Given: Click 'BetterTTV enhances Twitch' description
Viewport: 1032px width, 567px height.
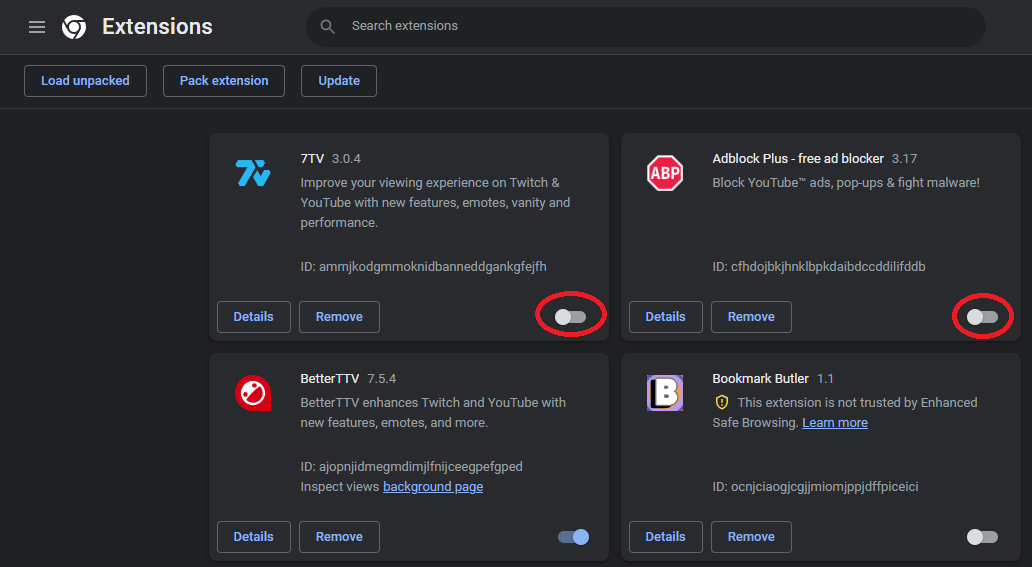Looking at the screenshot, I should pyautogui.click(x=433, y=412).
